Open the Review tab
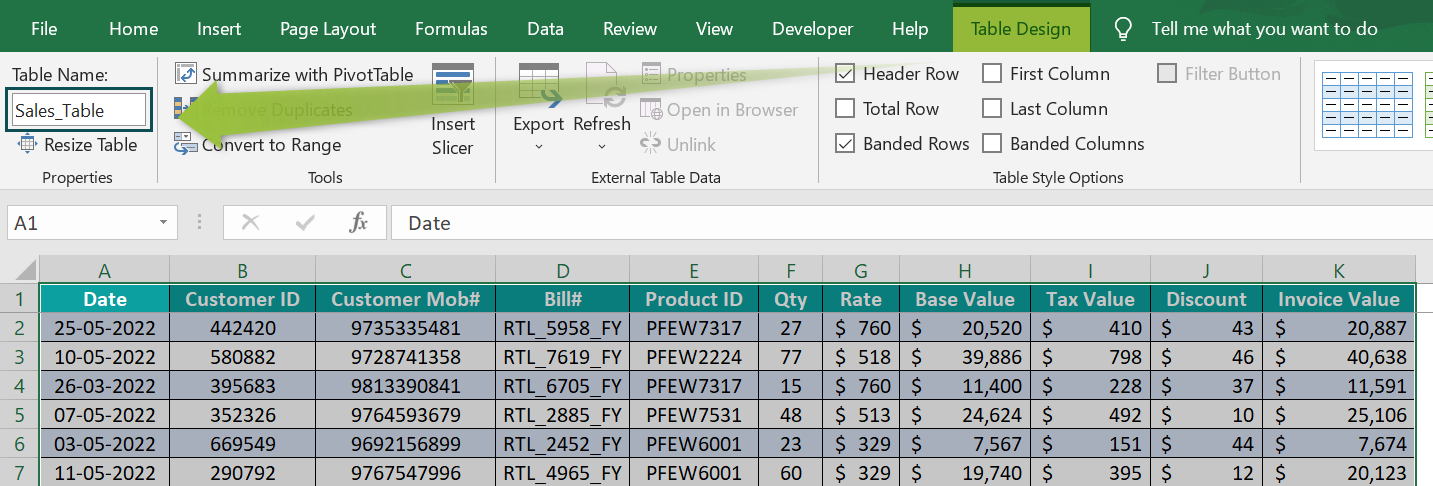 [x=630, y=29]
